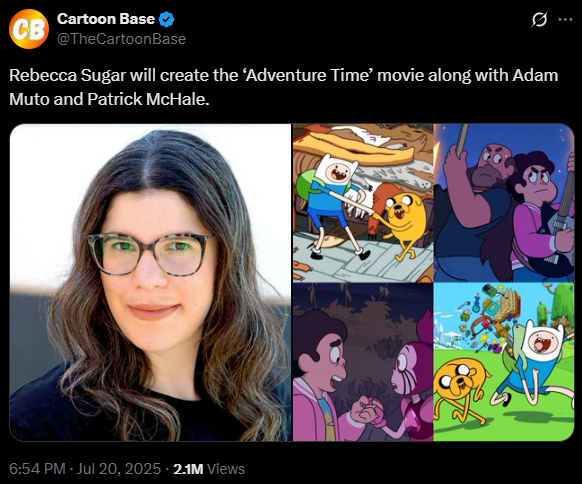Viewport: 582px width, 484px height.
Task: Click the tweet text about Rebecca Sugar
Action: point(284,87)
